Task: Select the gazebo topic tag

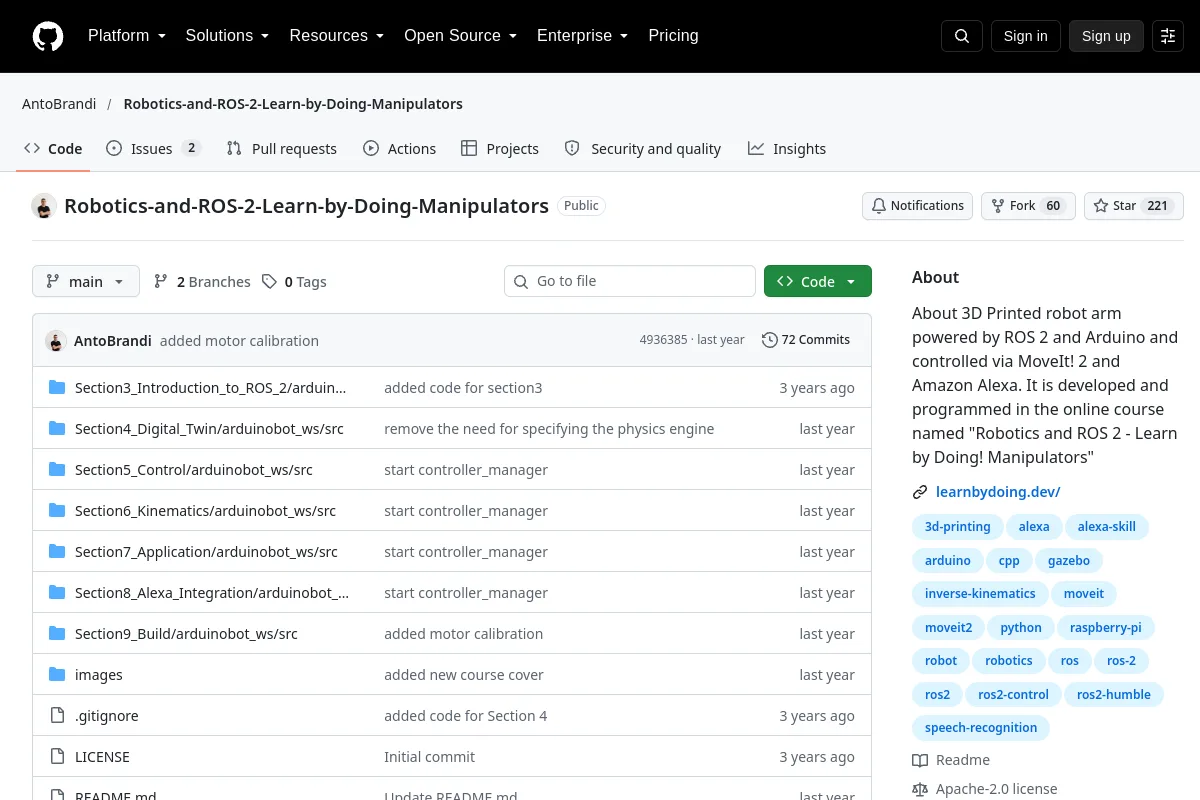Action: pyautogui.click(x=1069, y=561)
